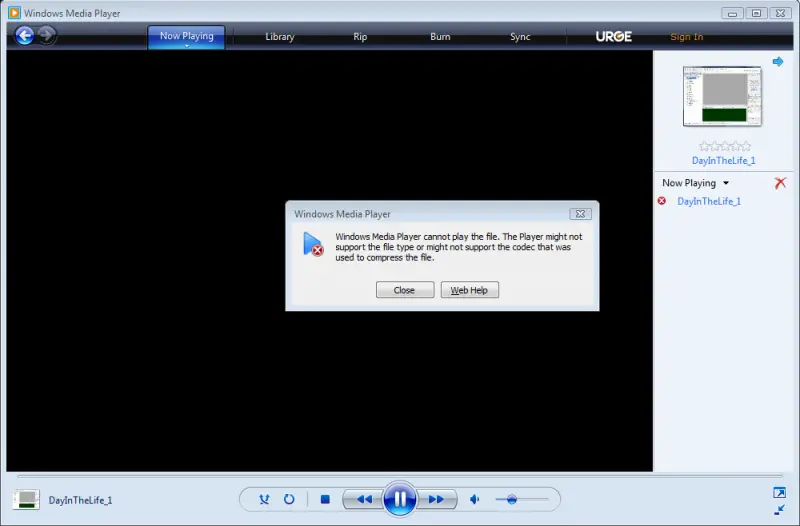Switch to the Library tab
800x526 pixels.
point(280,37)
